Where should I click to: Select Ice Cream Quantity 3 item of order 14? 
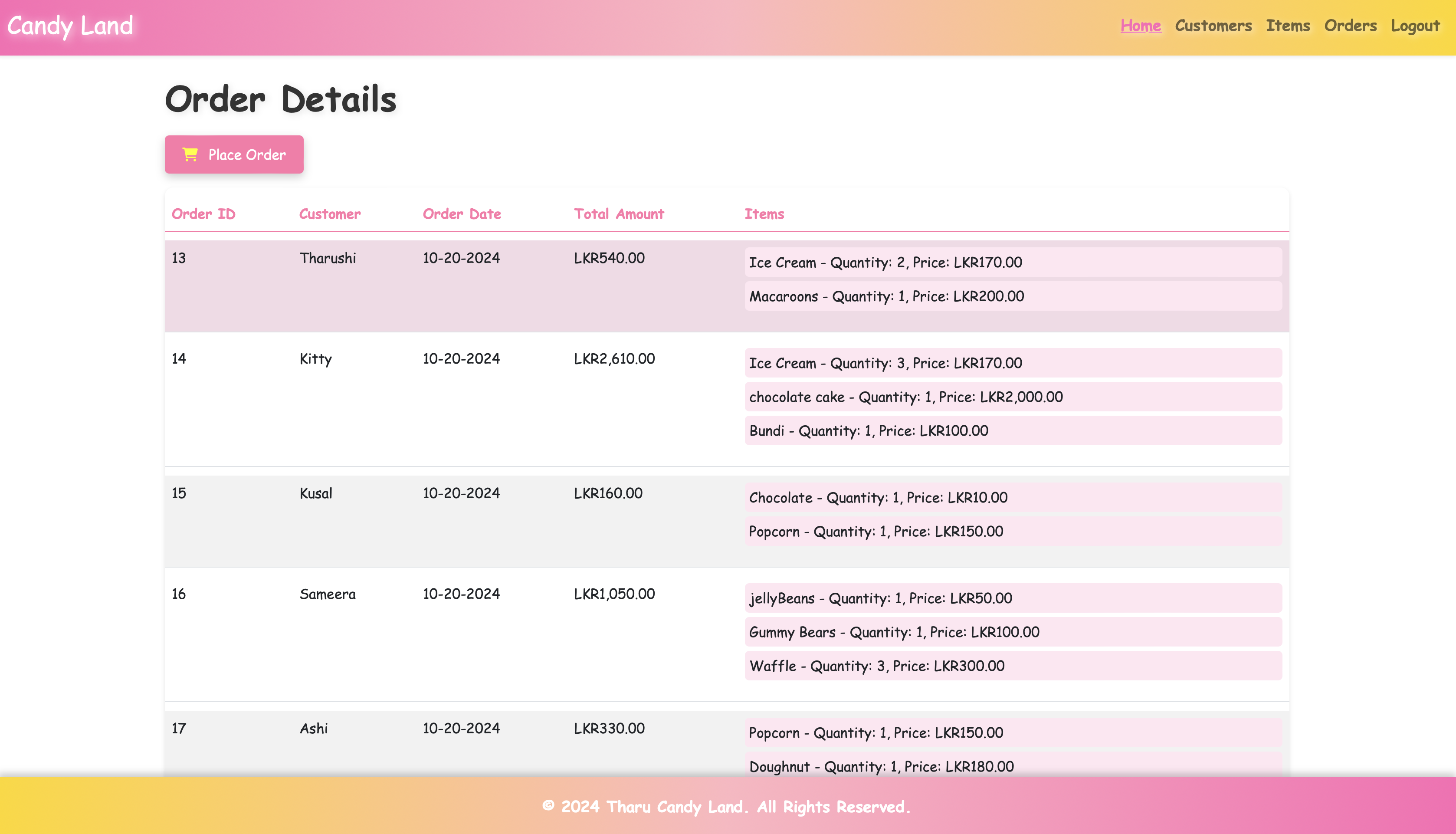tap(1013, 363)
